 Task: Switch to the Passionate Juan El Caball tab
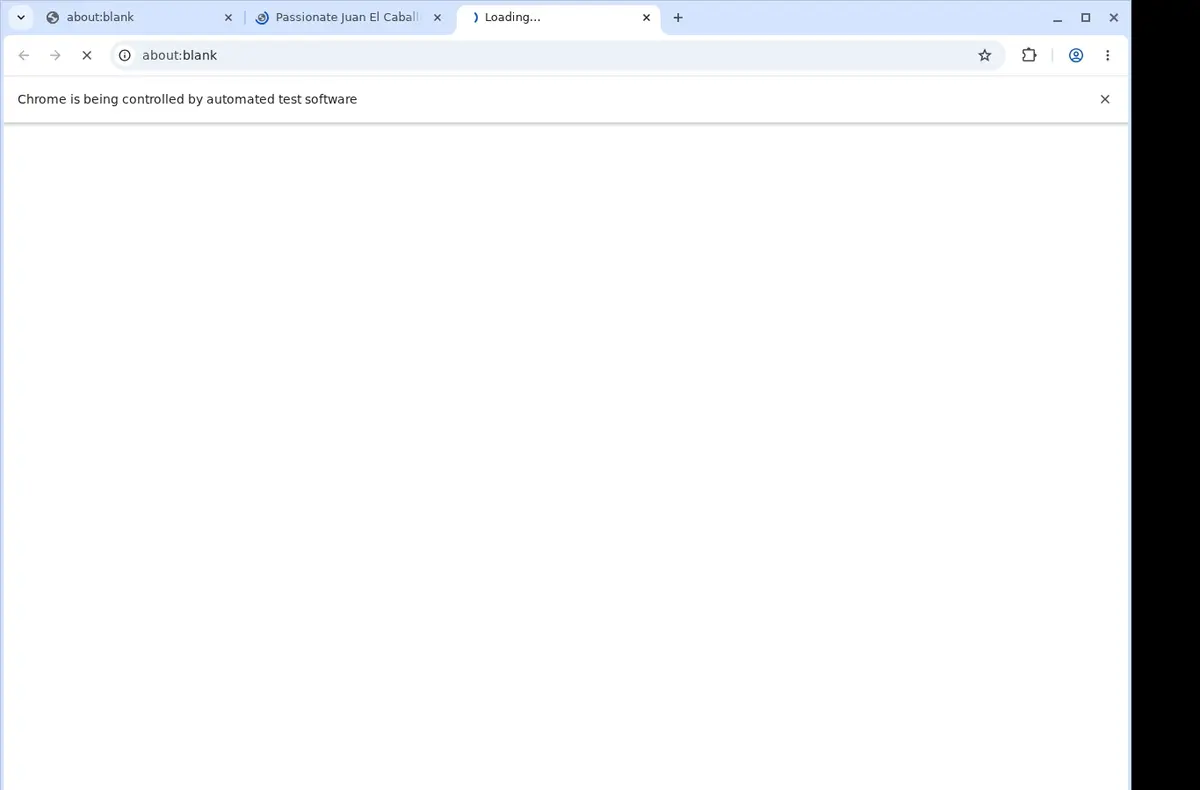(x=348, y=17)
